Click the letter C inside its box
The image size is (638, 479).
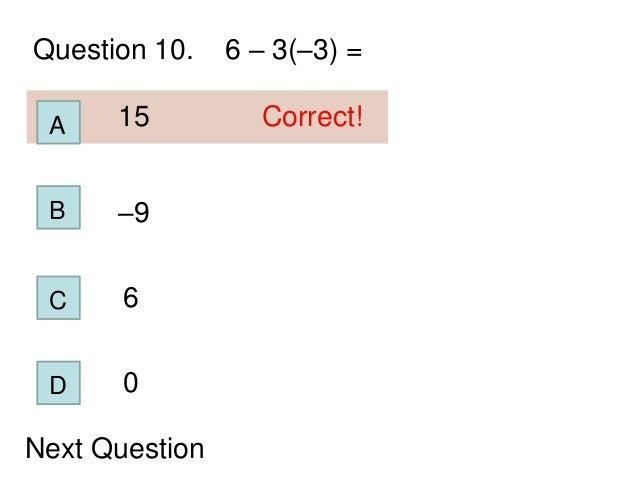[57, 301]
